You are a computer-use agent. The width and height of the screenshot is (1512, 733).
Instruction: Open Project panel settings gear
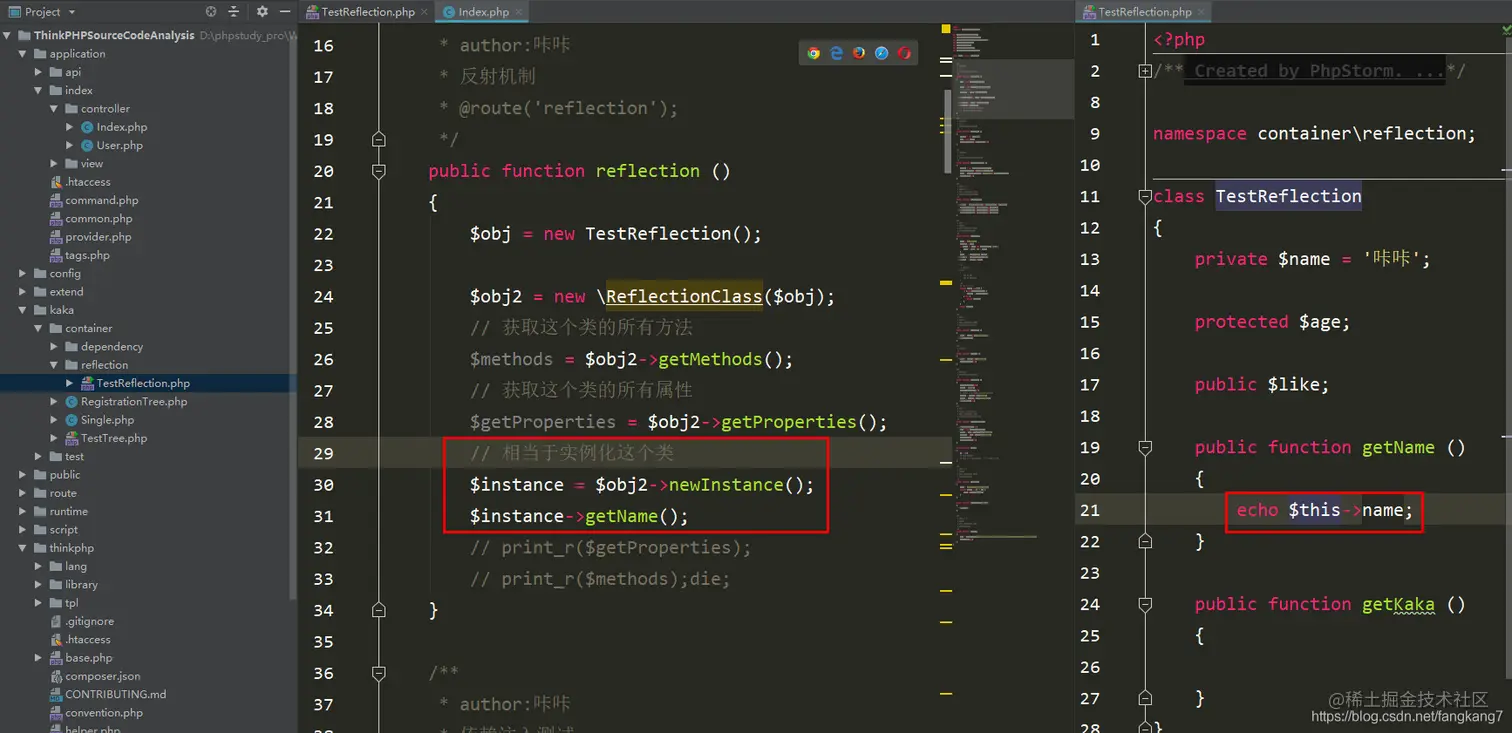coord(262,12)
